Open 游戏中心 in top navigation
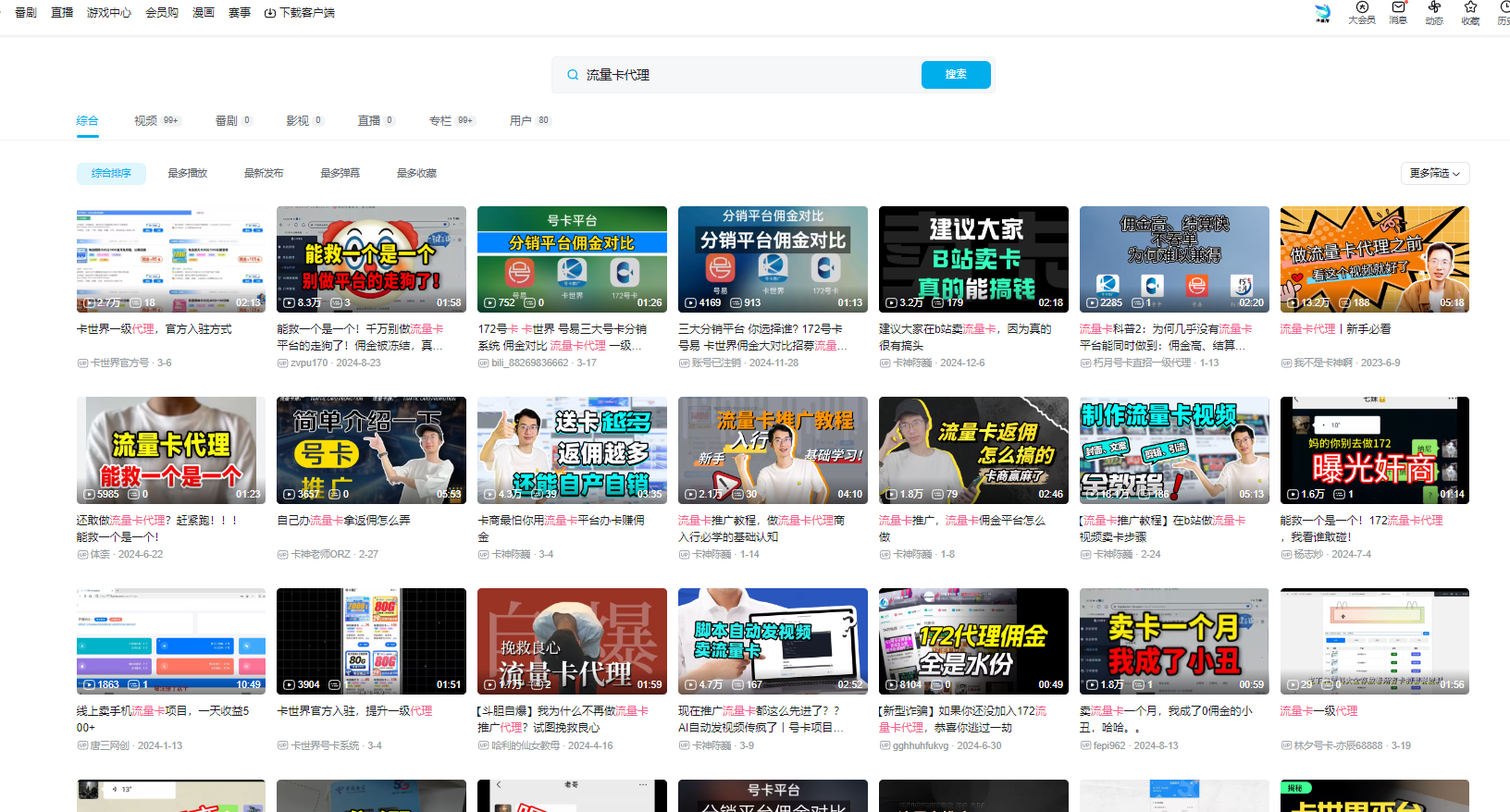Viewport: 1510px width, 812px height. point(109,13)
